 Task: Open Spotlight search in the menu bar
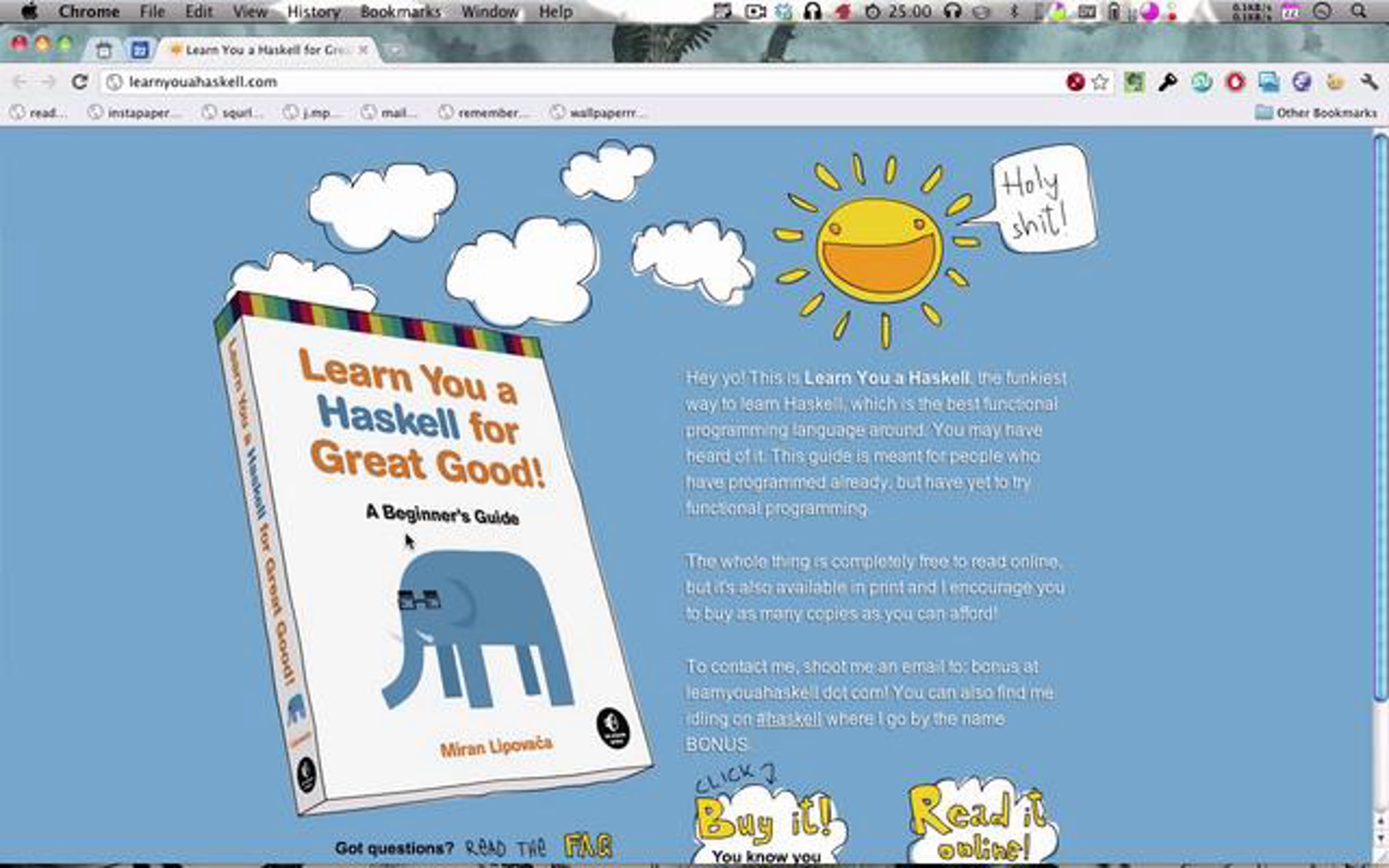(1358, 11)
